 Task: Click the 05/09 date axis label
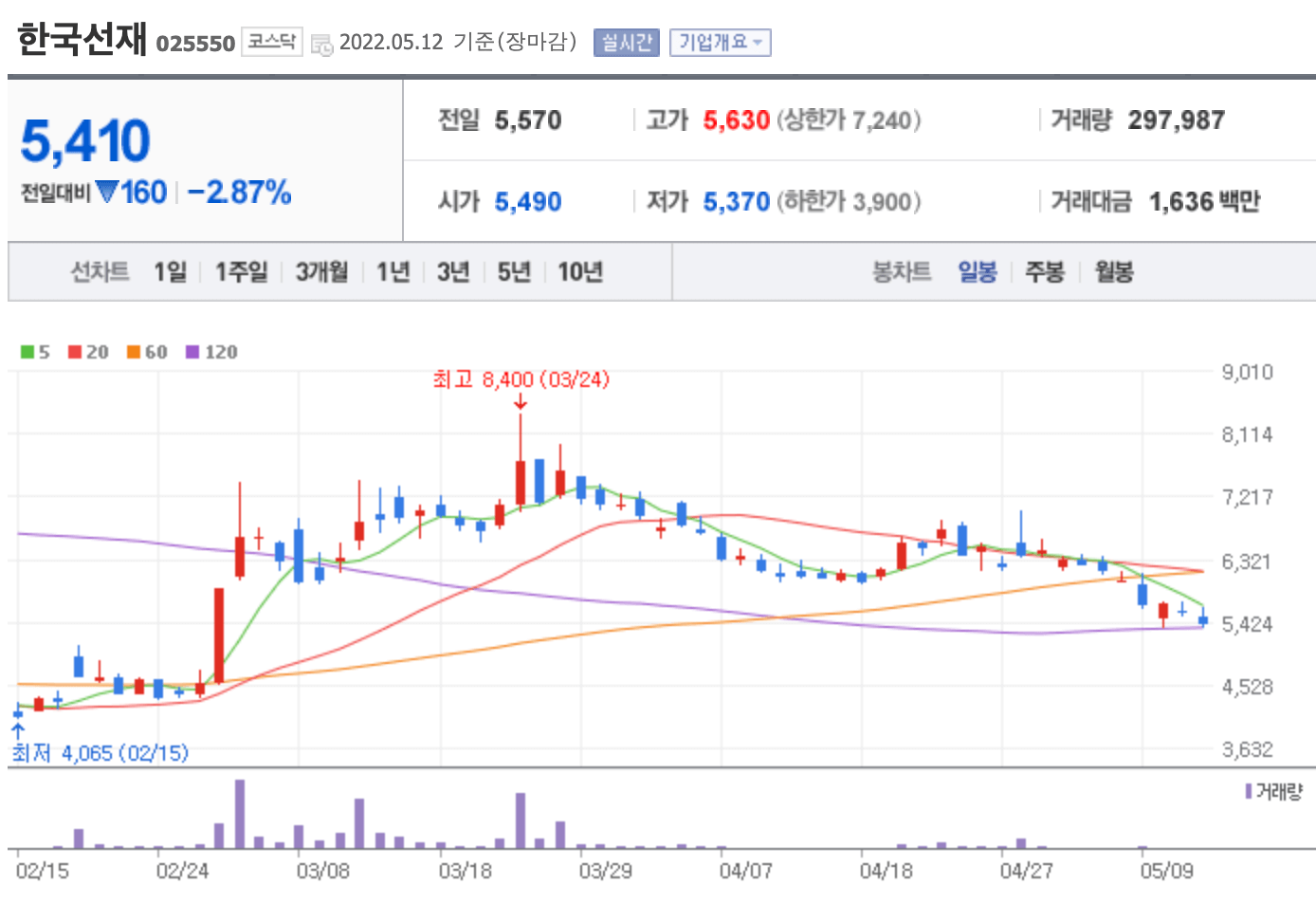[1167, 871]
